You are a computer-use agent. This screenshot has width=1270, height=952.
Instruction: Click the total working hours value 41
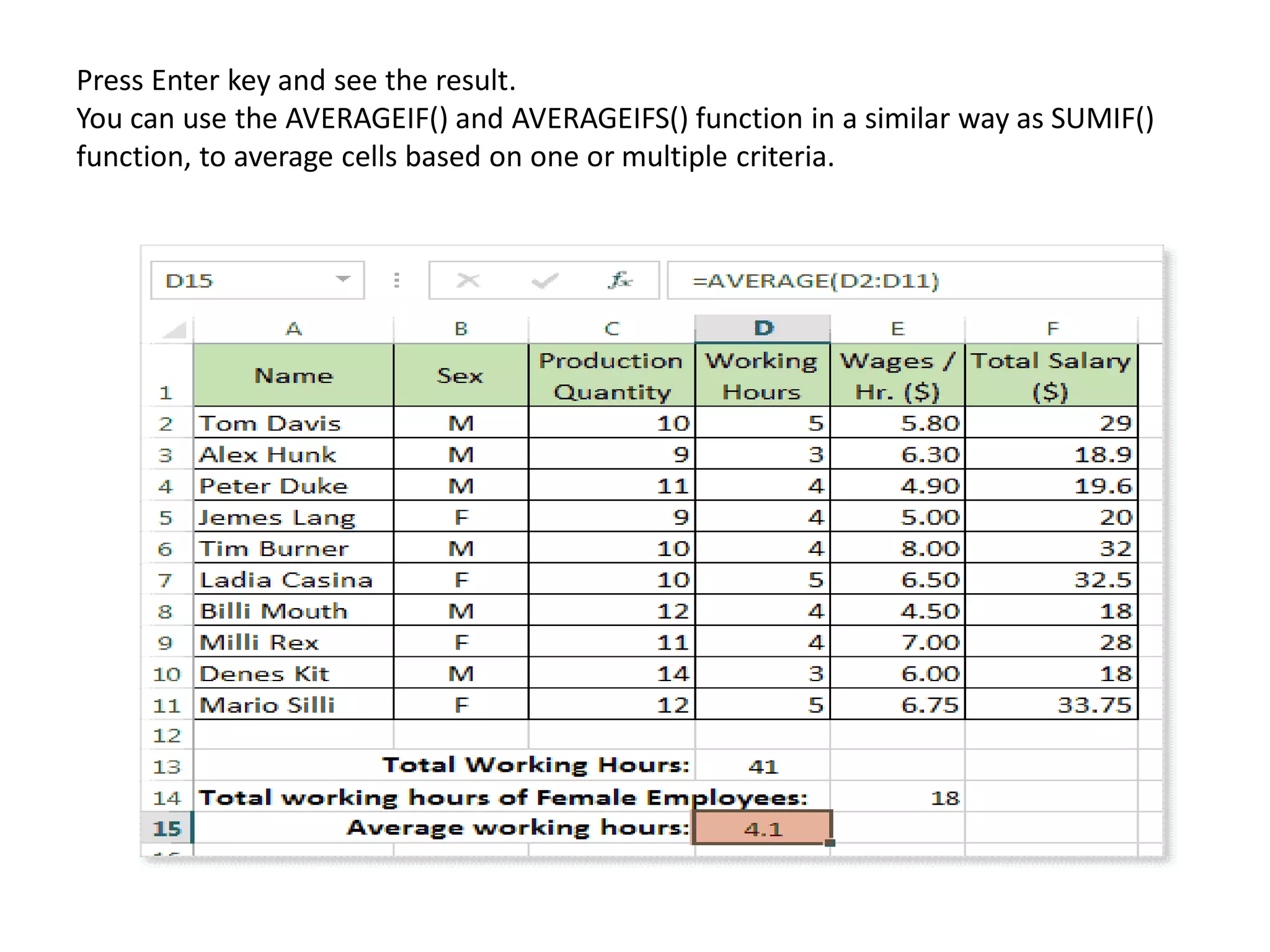tap(763, 766)
